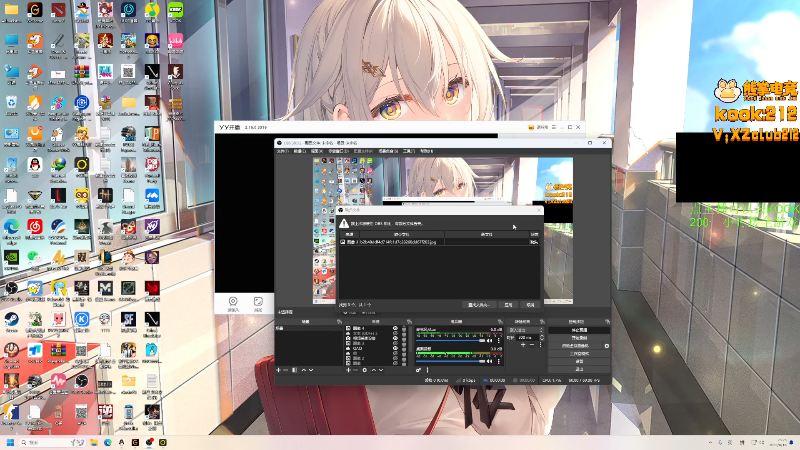The width and height of the screenshot is (800, 450).
Task: Add a new scene in OBS Scenes dock
Action: (x=278, y=370)
